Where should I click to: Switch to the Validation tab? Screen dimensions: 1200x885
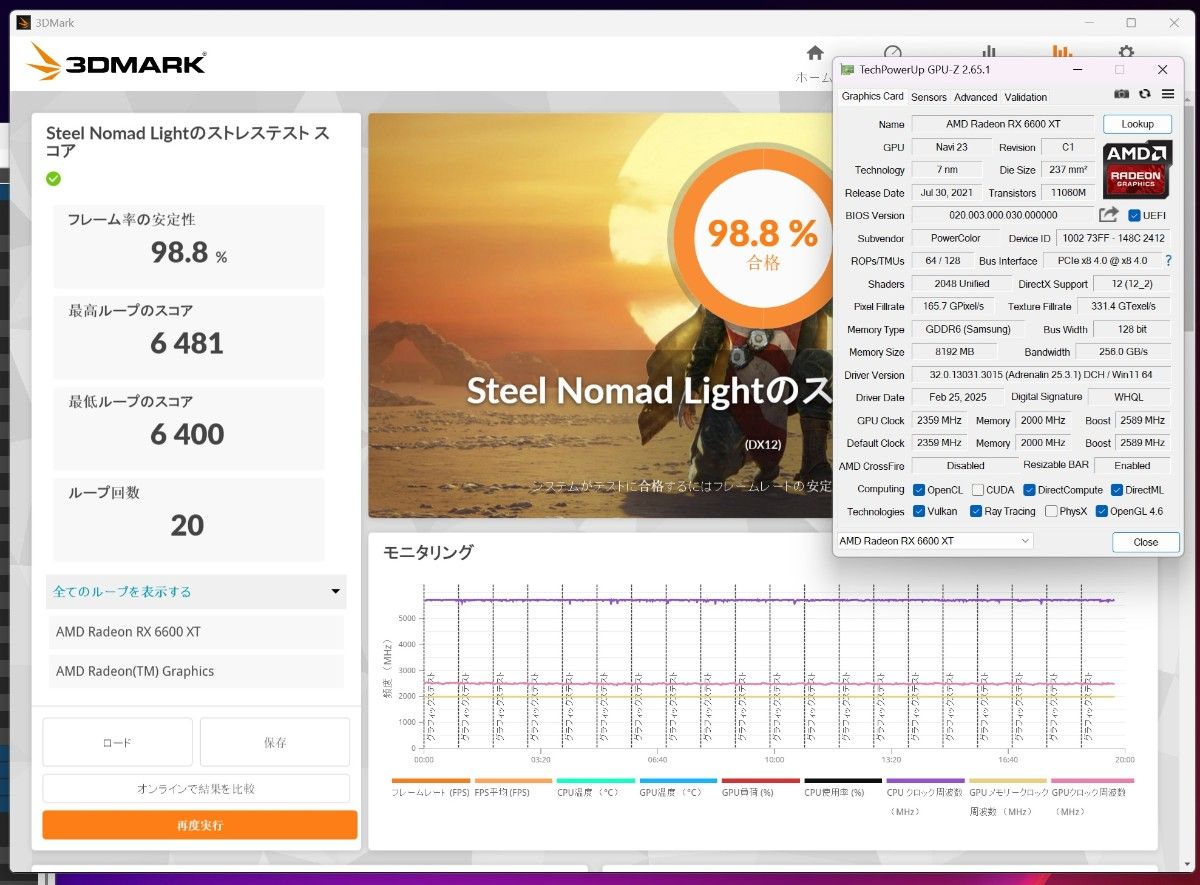pyautogui.click(x=1025, y=97)
